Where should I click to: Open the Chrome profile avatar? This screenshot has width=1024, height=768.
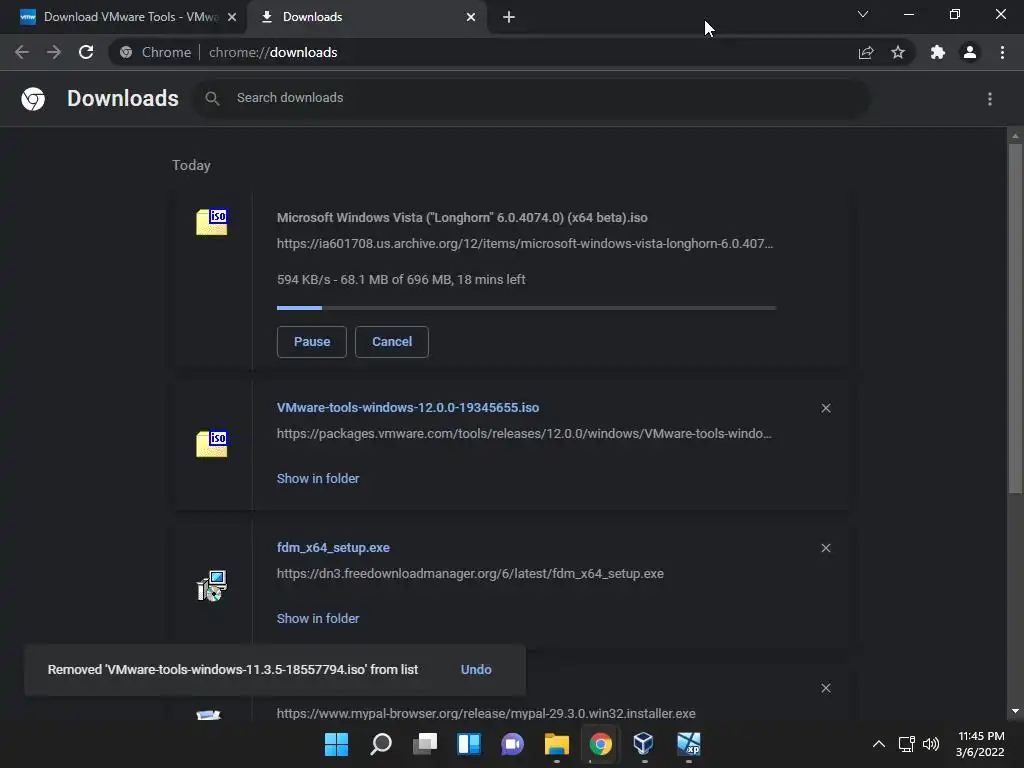coord(970,52)
